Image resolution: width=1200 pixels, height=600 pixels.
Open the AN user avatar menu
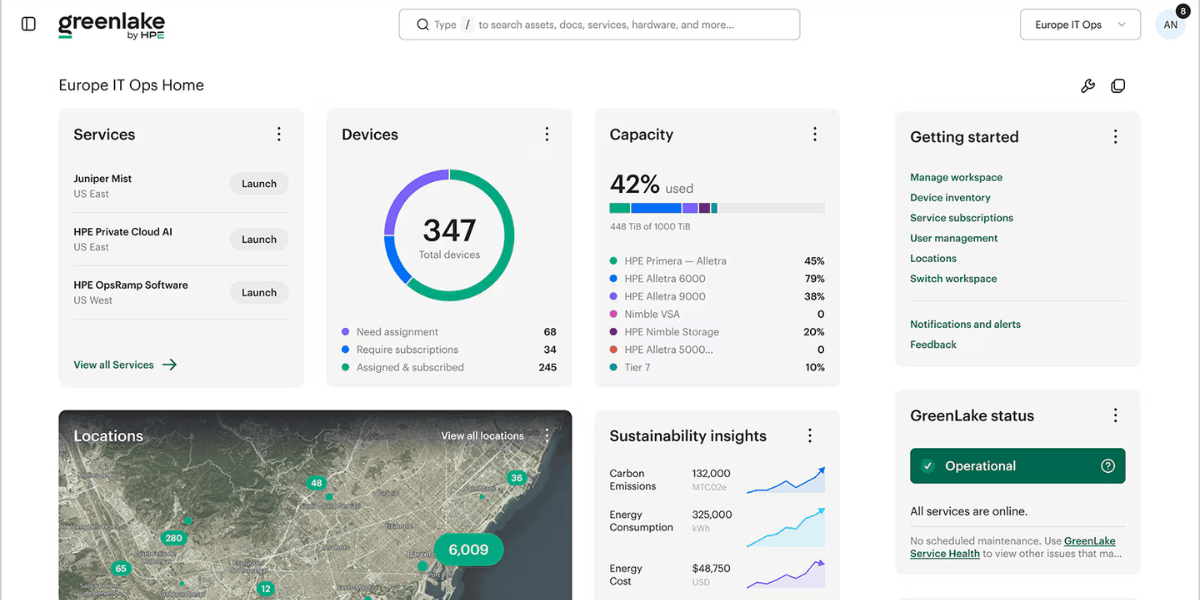coord(1170,25)
